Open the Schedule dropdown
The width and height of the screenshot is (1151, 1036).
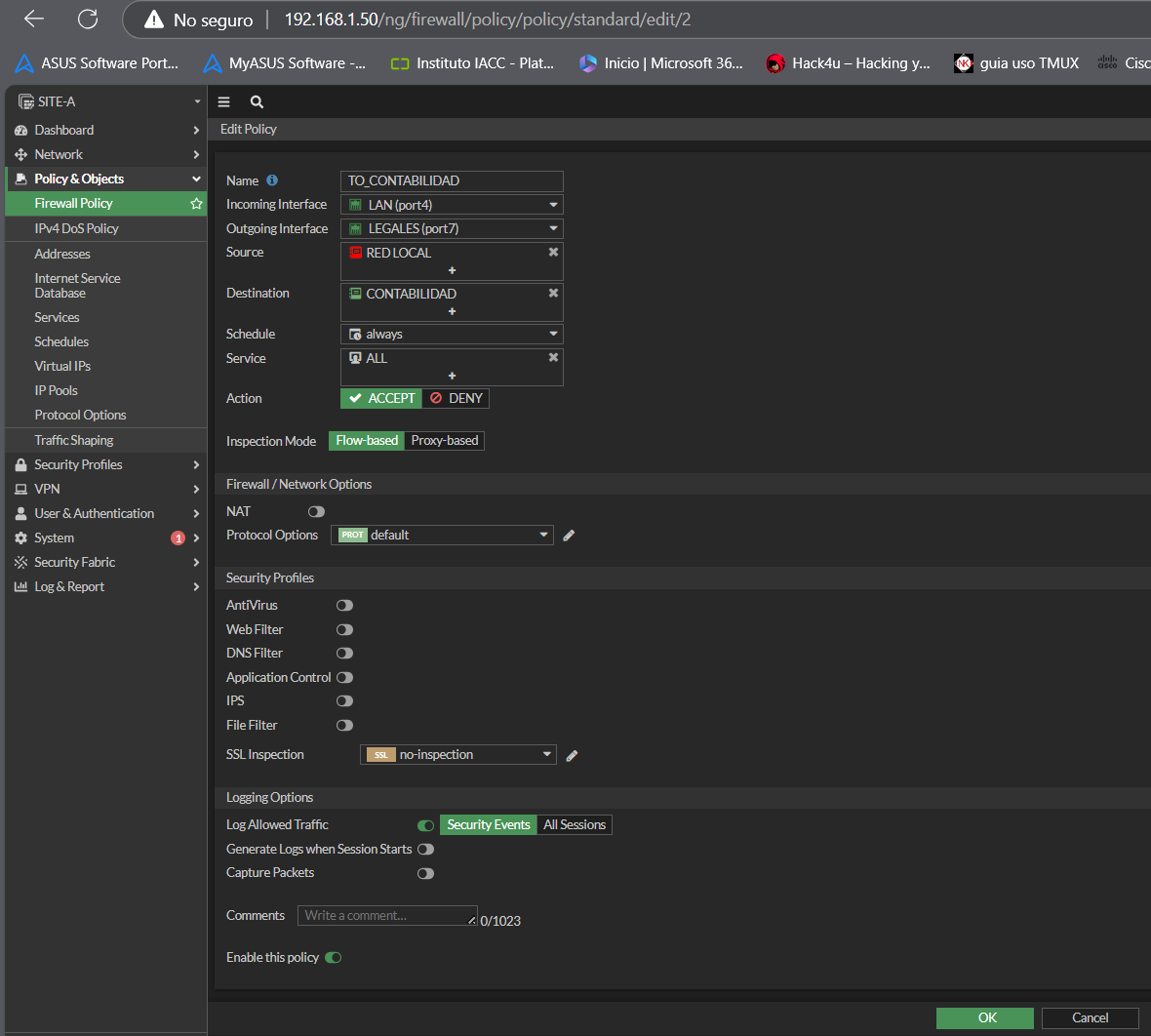452,334
